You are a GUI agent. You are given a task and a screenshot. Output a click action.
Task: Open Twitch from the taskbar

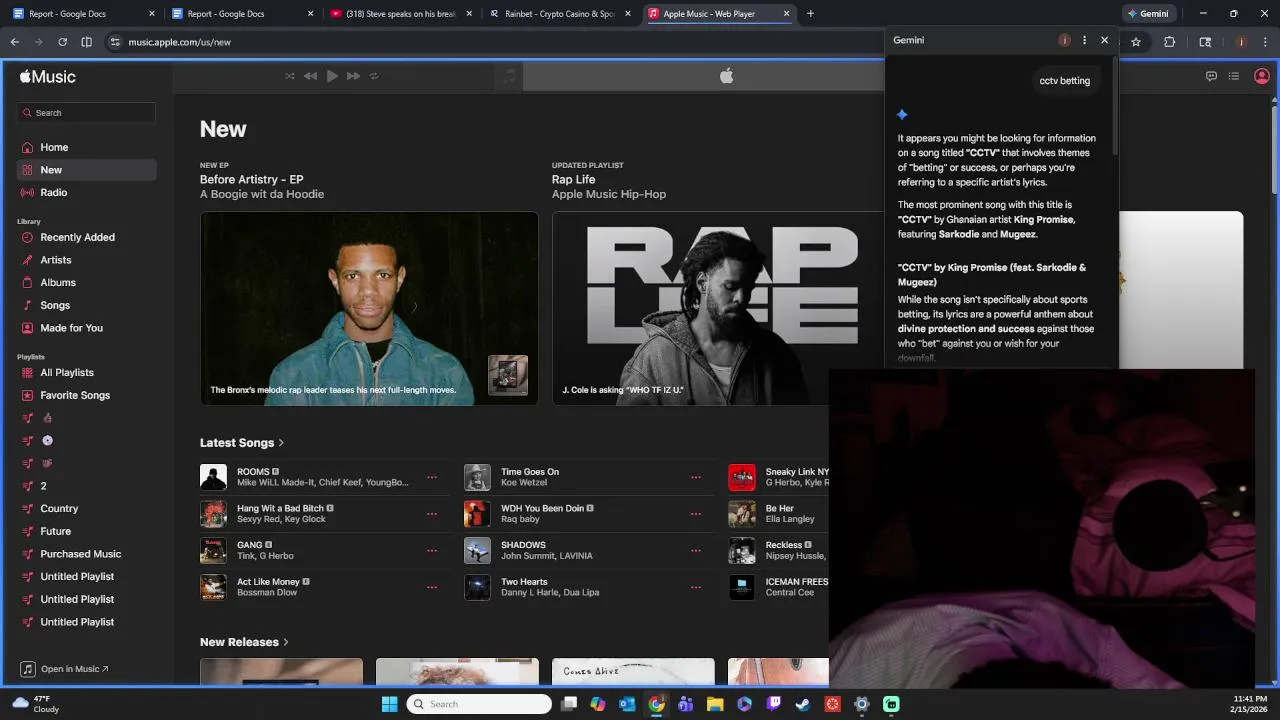774,704
